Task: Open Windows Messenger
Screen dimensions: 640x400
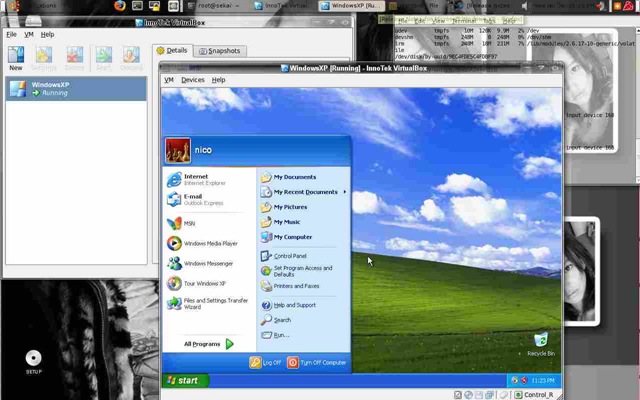Action: pos(208,264)
